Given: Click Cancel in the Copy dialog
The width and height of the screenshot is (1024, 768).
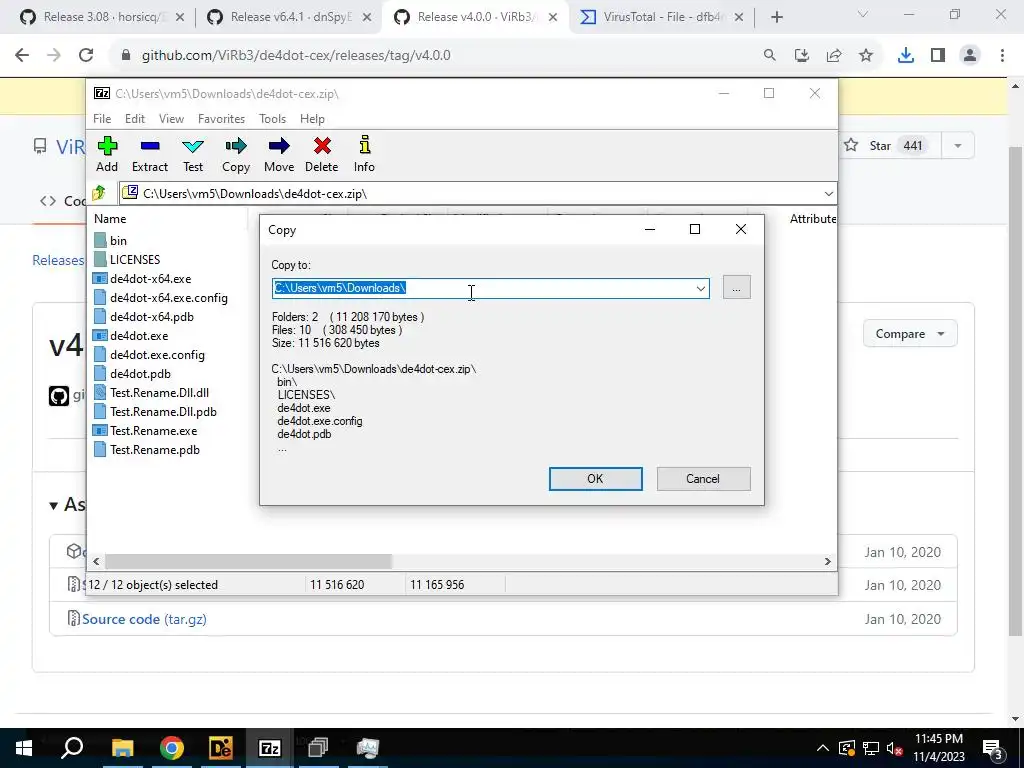Looking at the screenshot, I should [703, 479].
